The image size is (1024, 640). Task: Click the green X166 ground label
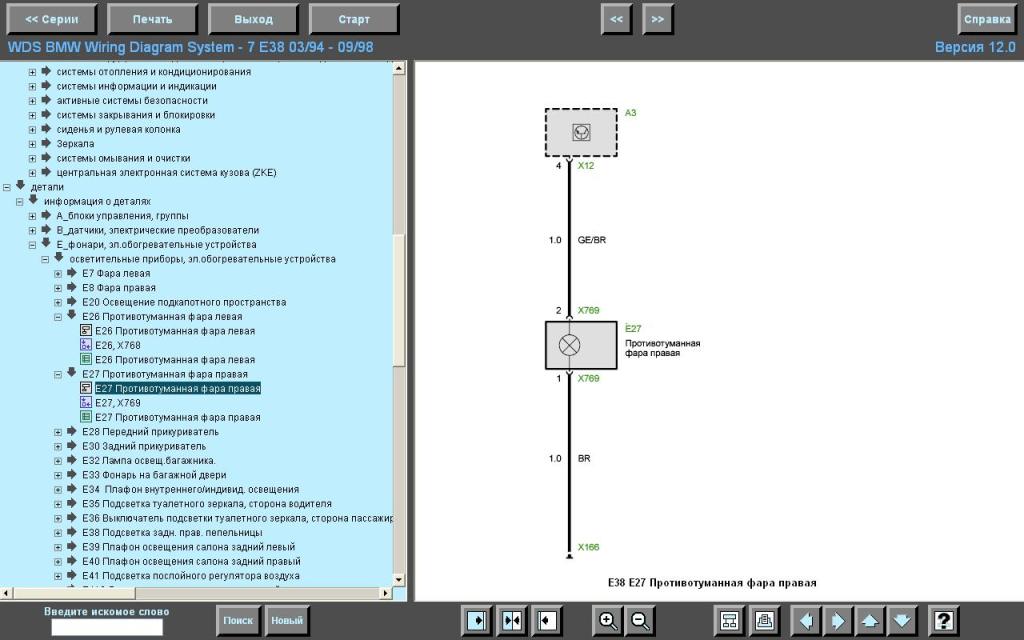point(588,547)
